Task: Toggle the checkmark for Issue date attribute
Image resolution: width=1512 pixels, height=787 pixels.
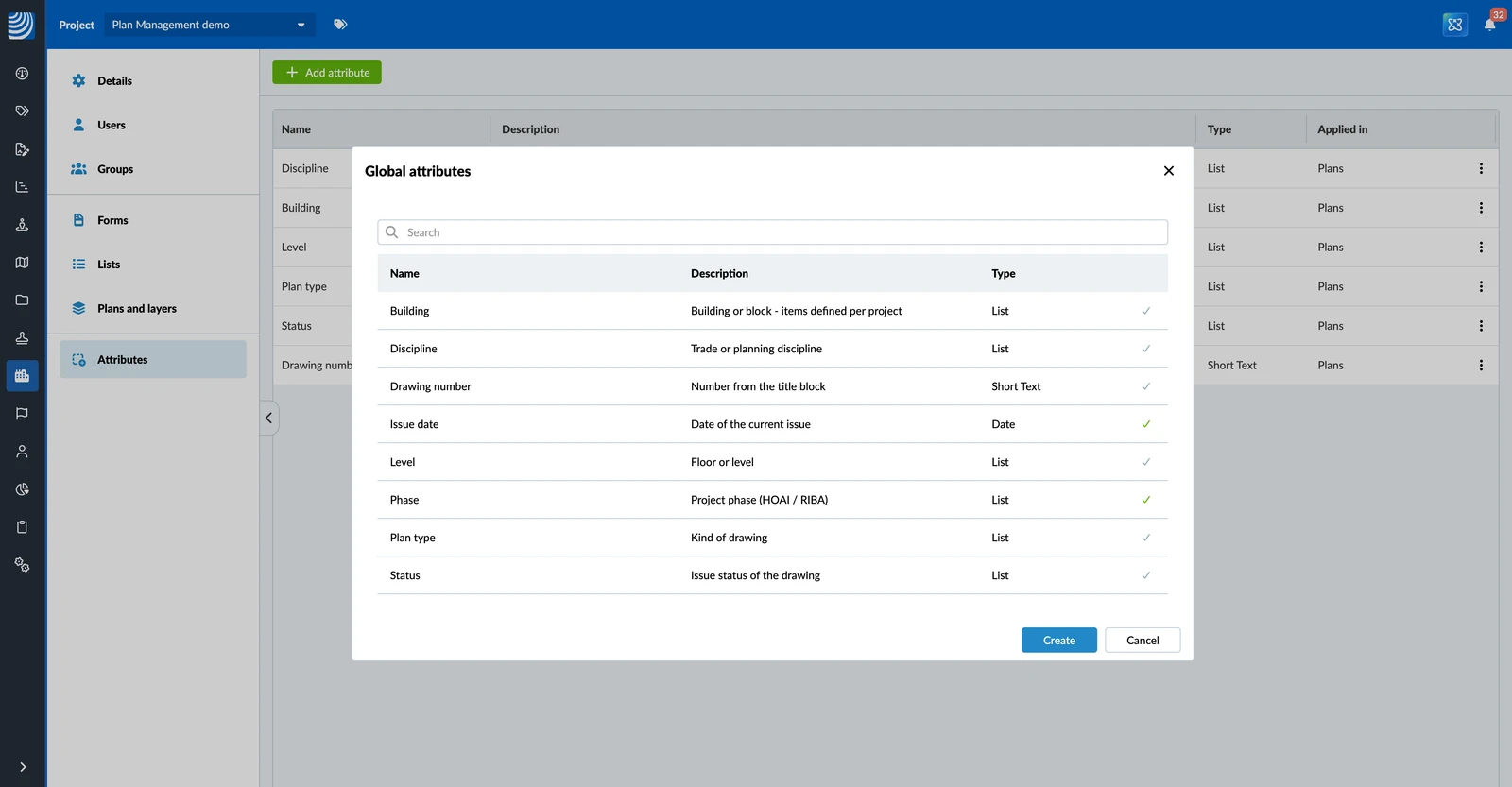Action: coord(1146,424)
